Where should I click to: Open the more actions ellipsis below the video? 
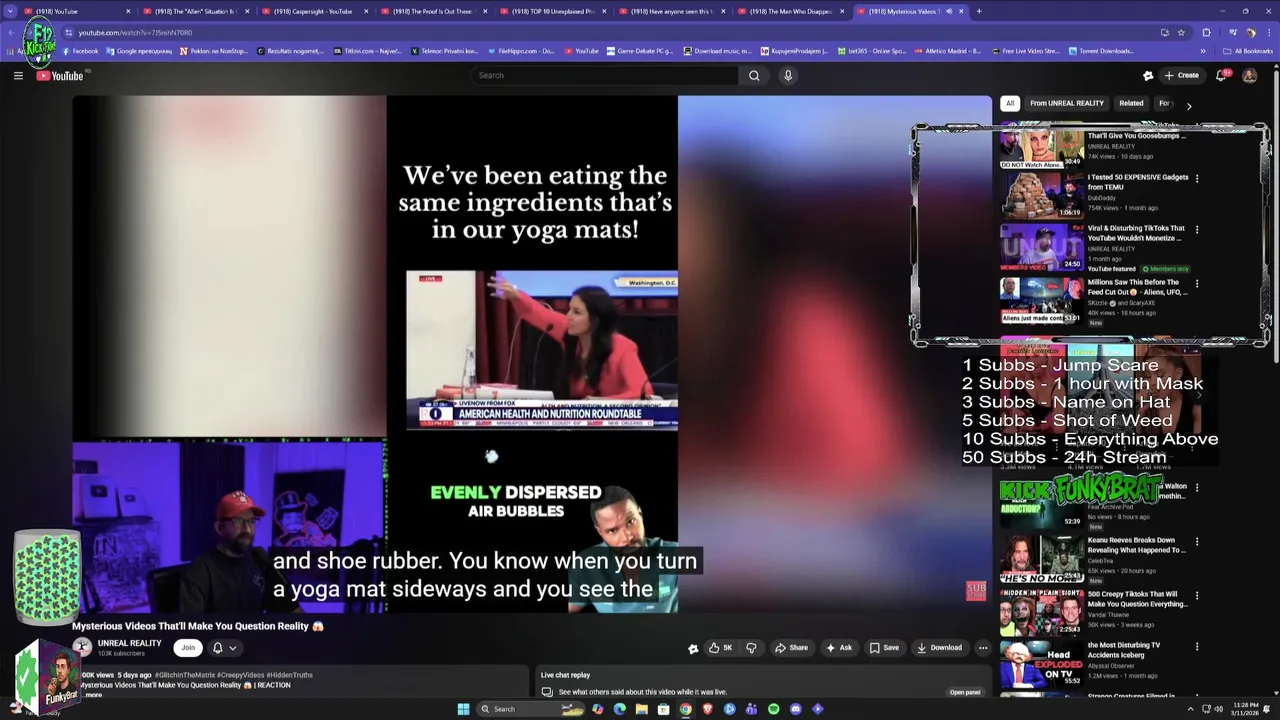[x=983, y=648]
